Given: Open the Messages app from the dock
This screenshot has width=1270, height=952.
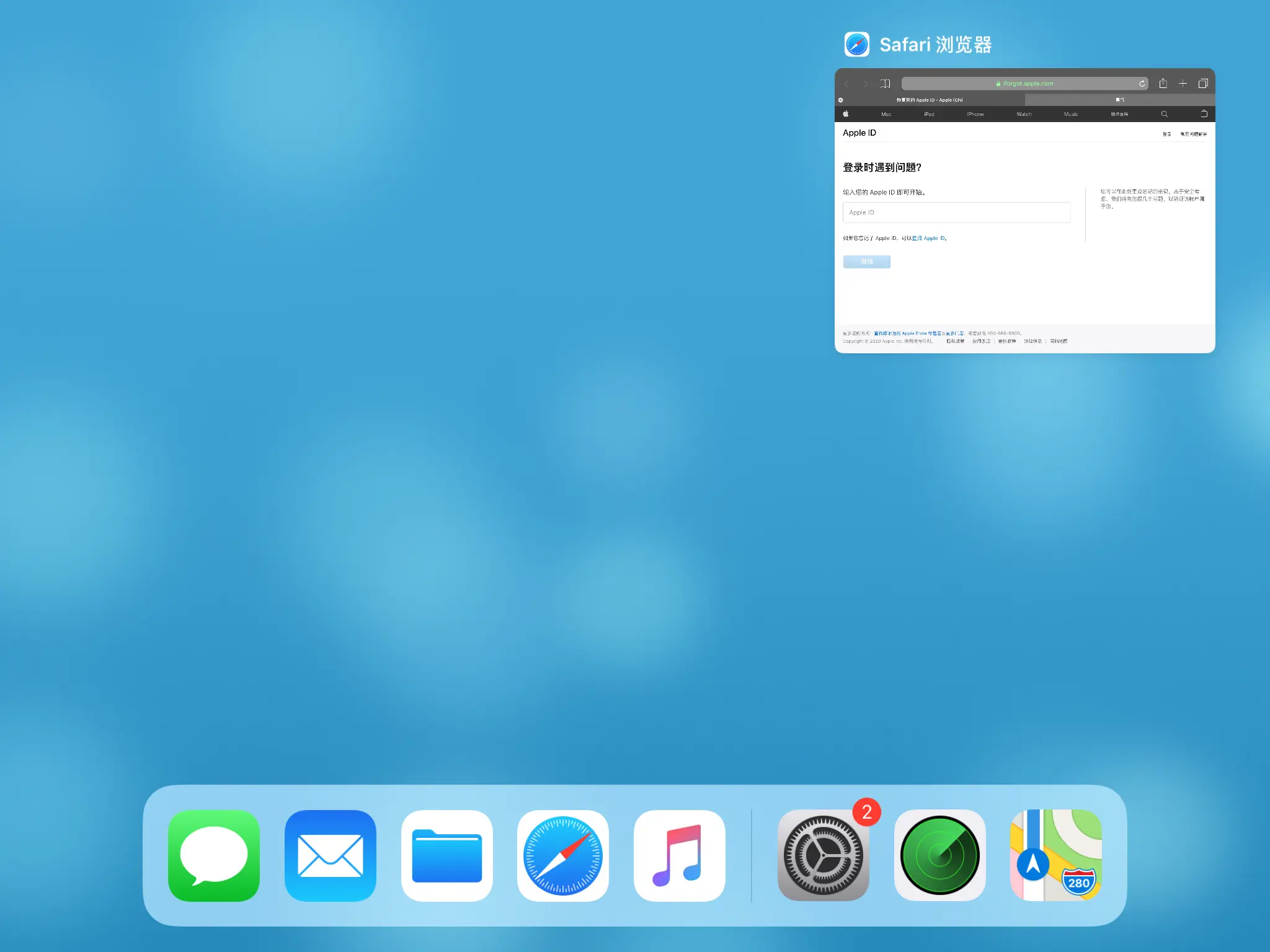Looking at the screenshot, I should click(214, 855).
